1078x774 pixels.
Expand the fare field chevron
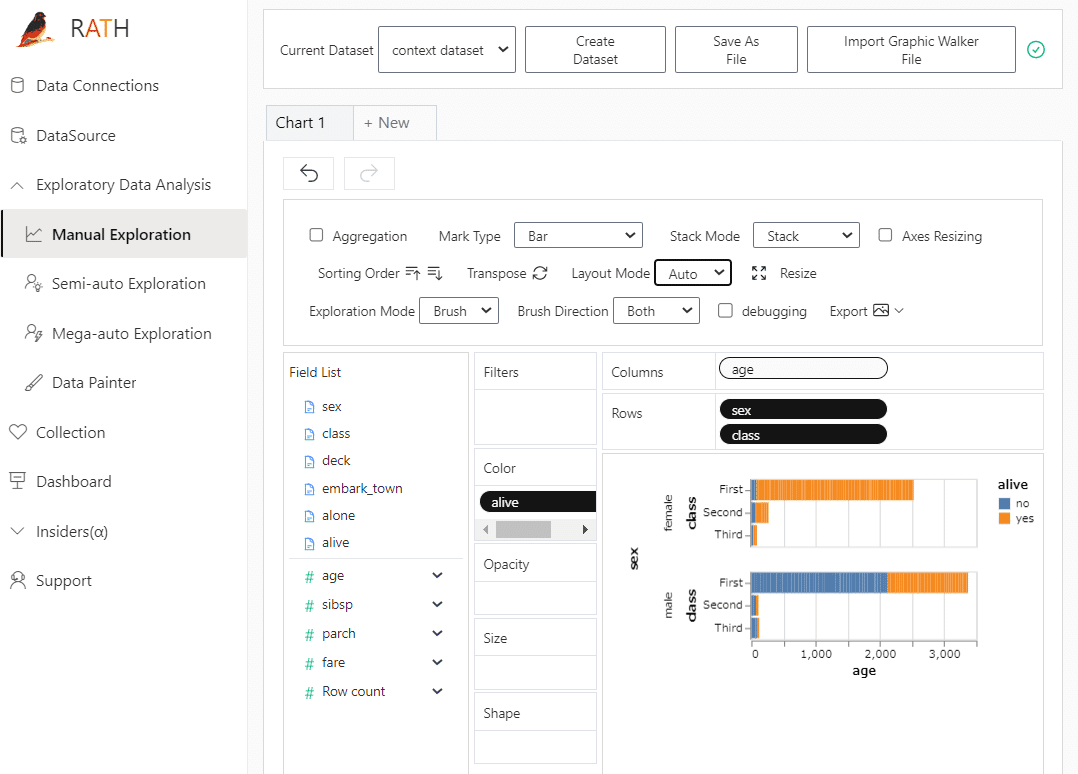[x=437, y=662]
